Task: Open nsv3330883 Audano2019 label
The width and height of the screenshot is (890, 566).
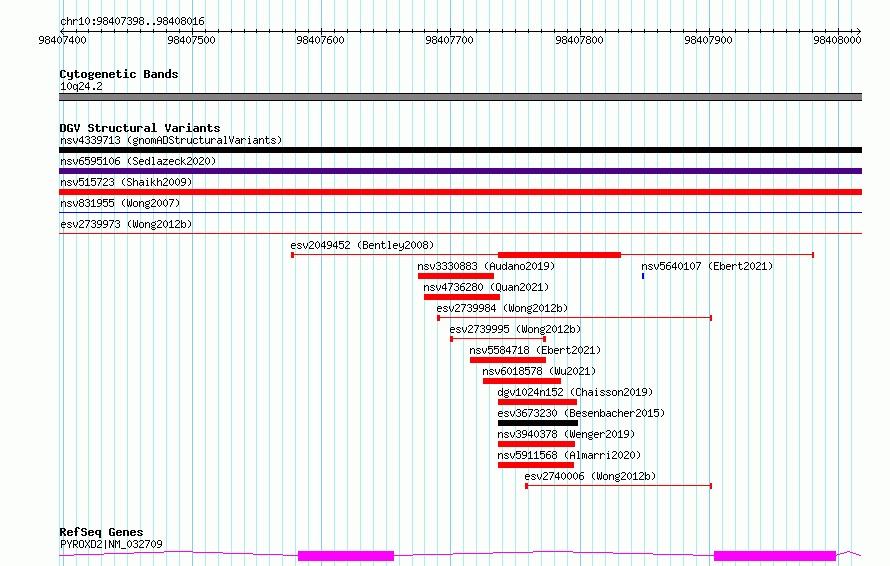Action: point(486,266)
